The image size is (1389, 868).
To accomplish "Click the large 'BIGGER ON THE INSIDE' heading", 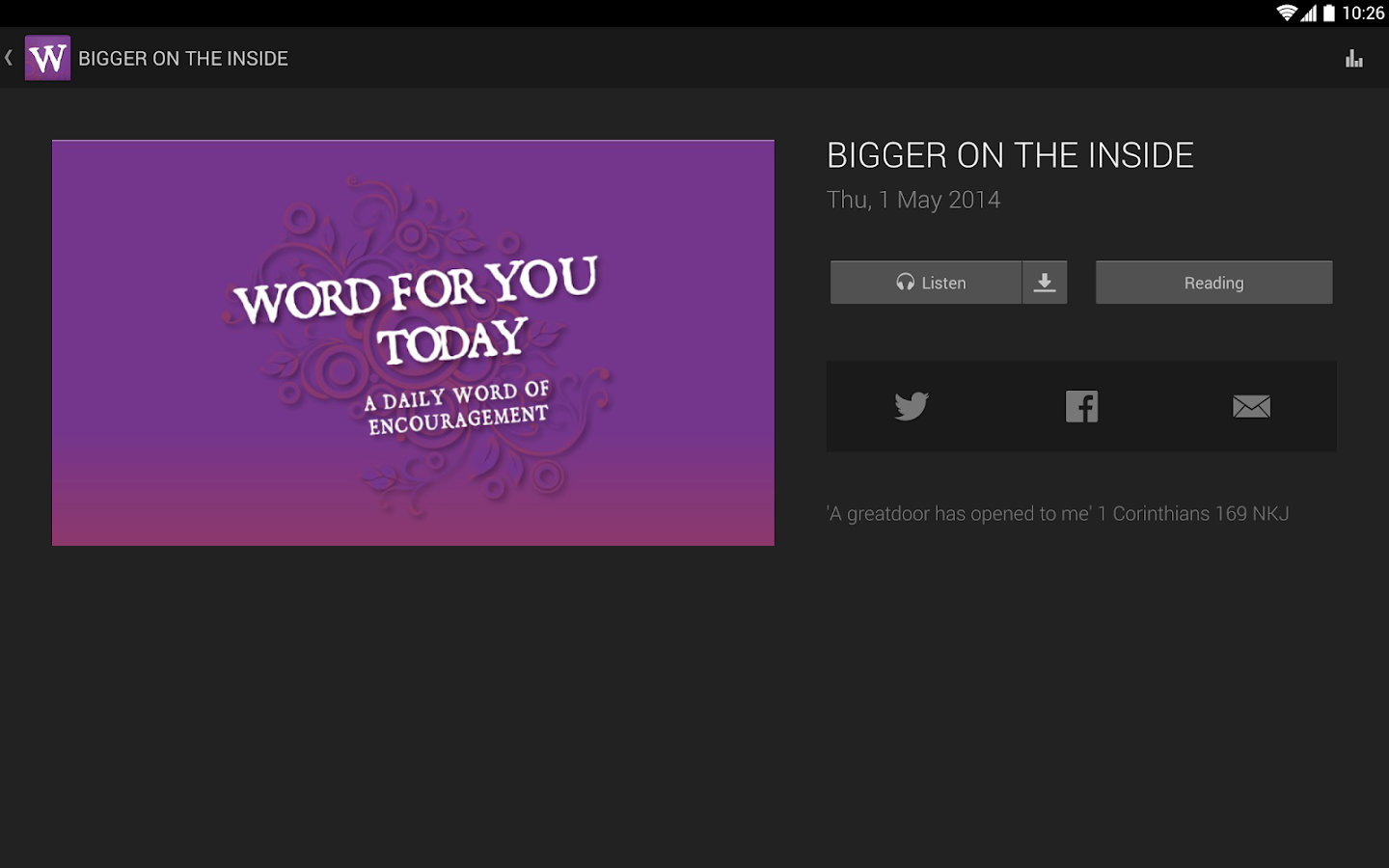I will 1010,155.
